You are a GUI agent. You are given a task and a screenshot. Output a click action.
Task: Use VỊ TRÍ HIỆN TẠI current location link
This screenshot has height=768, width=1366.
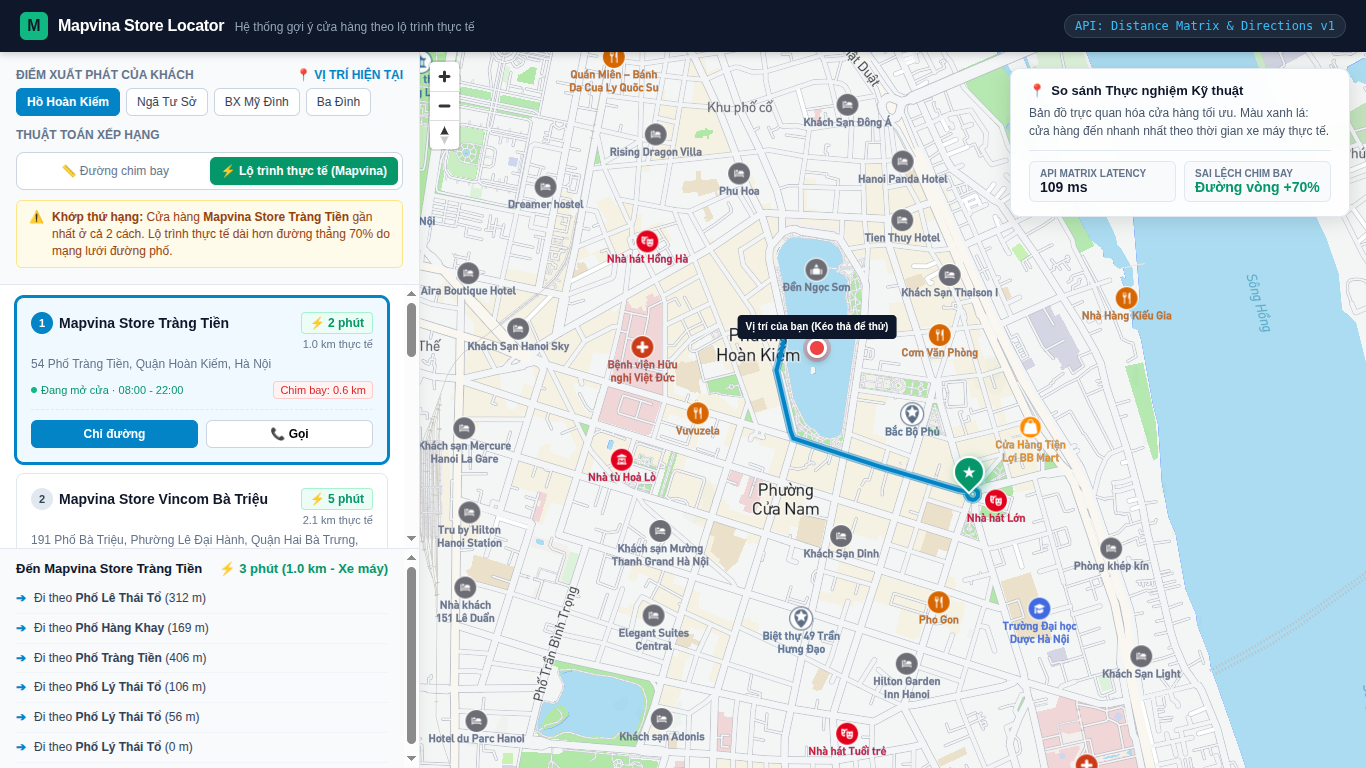[x=350, y=75]
